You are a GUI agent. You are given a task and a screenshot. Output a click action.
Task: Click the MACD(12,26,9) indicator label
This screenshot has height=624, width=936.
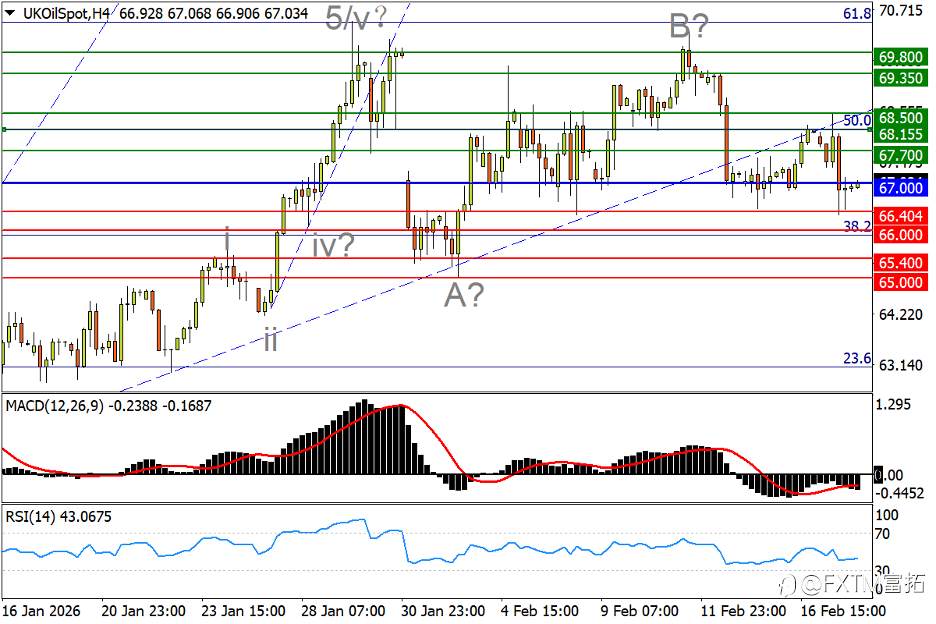(54, 405)
